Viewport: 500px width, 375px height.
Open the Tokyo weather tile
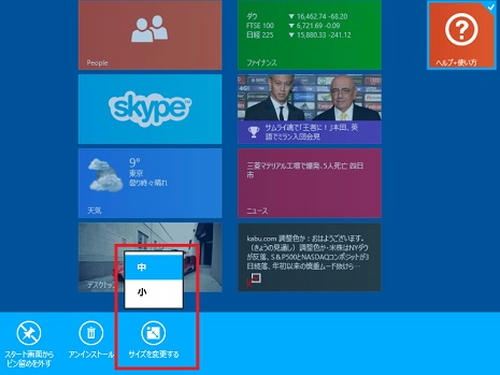click(150, 183)
